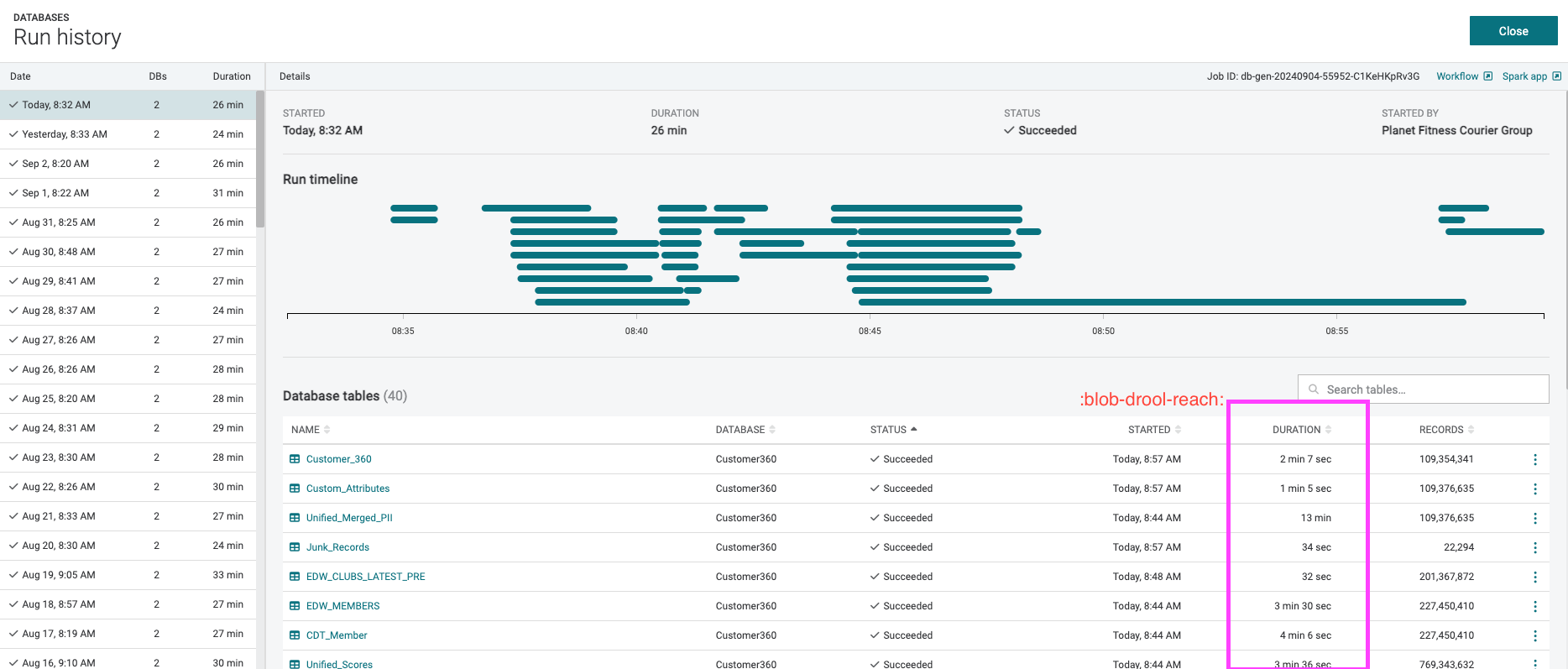Select the Aug 24, 8:31 AM run
Image resolution: width=1568 pixels, height=669 pixels.
(x=128, y=428)
